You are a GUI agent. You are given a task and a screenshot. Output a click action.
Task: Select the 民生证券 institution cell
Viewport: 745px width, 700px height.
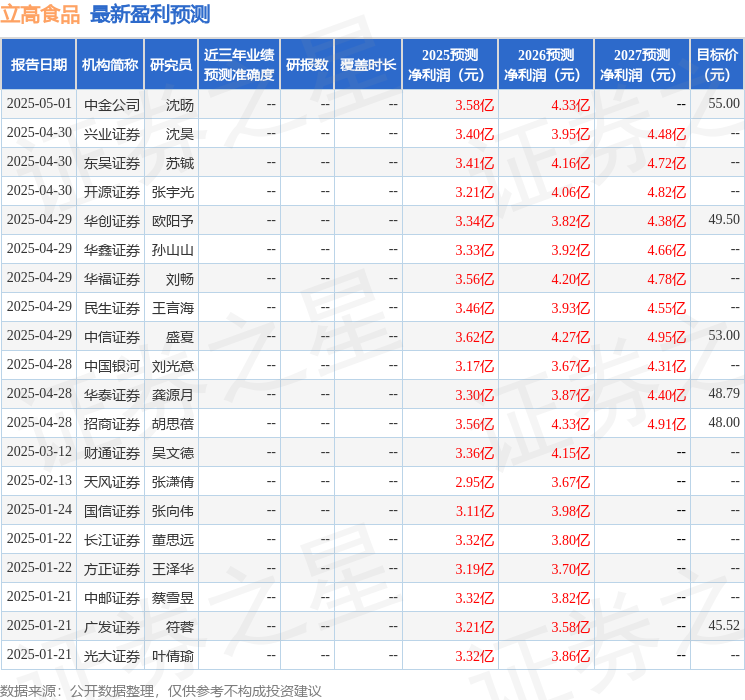point(112,308)
